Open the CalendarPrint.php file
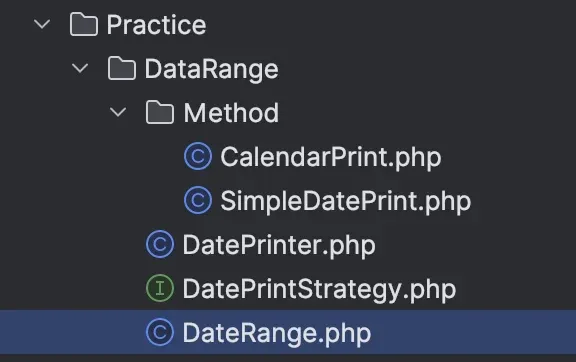The width and height of the screenshot is (576, 362). pos(331,158)
